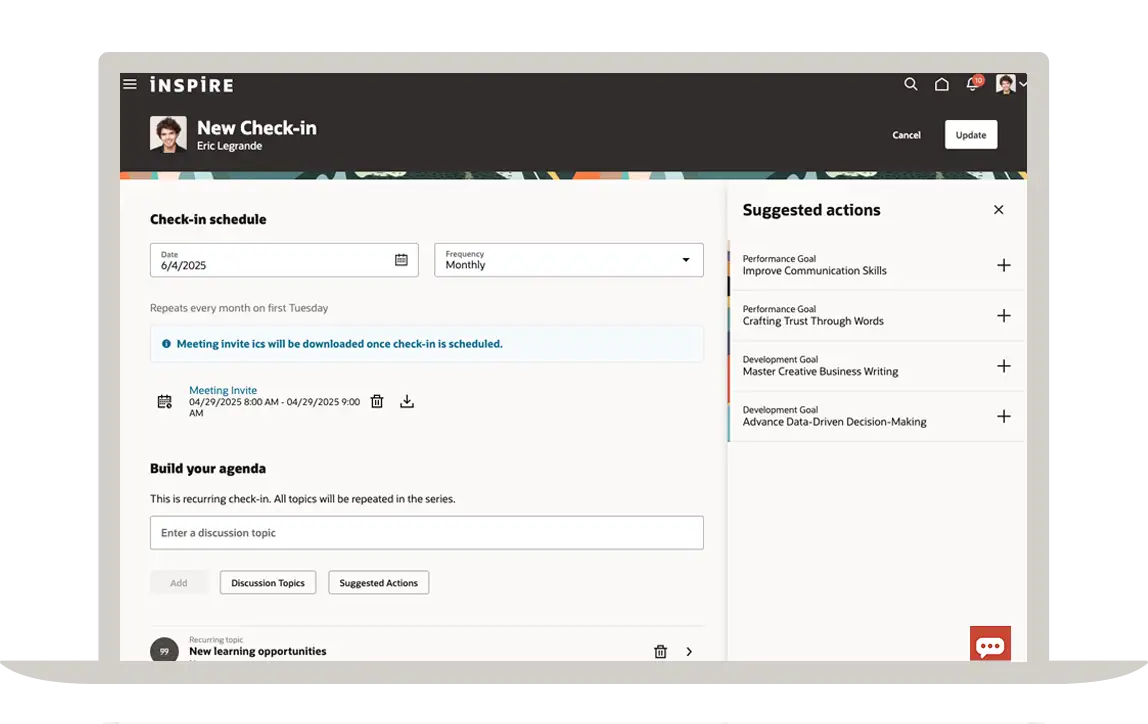Image resolution: width=1148 pixels, height=724 pixels.
Task: Expand the user profile menu
Action: (x=1011, y=85)
